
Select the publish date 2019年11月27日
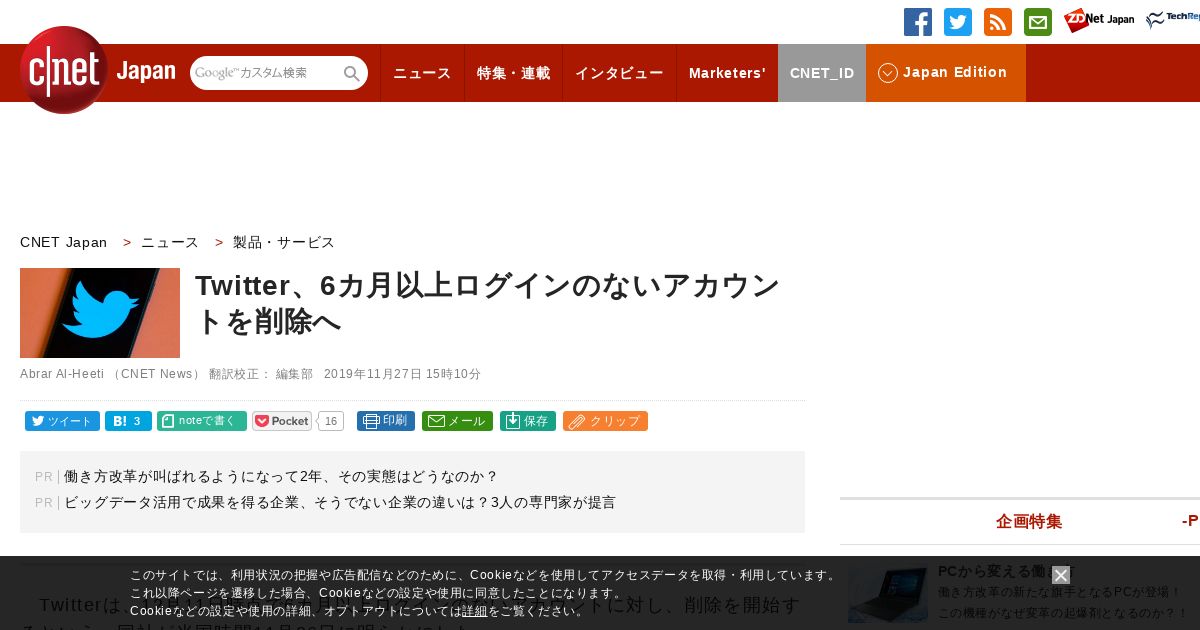(402, 374)
